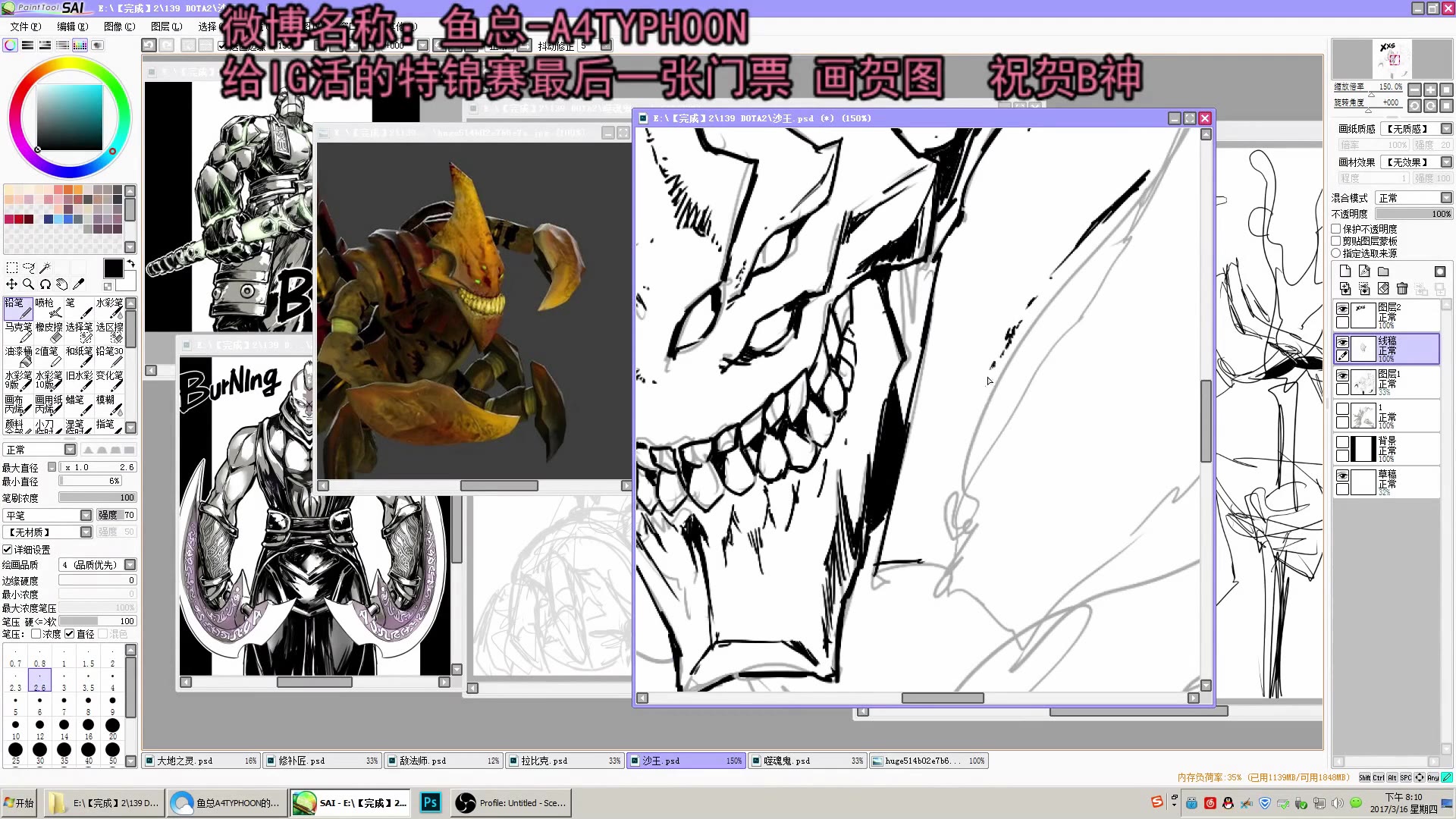Hide the 图层2 layer eye
Viewport: 1456px width, 819px height.
[1342, 309]
